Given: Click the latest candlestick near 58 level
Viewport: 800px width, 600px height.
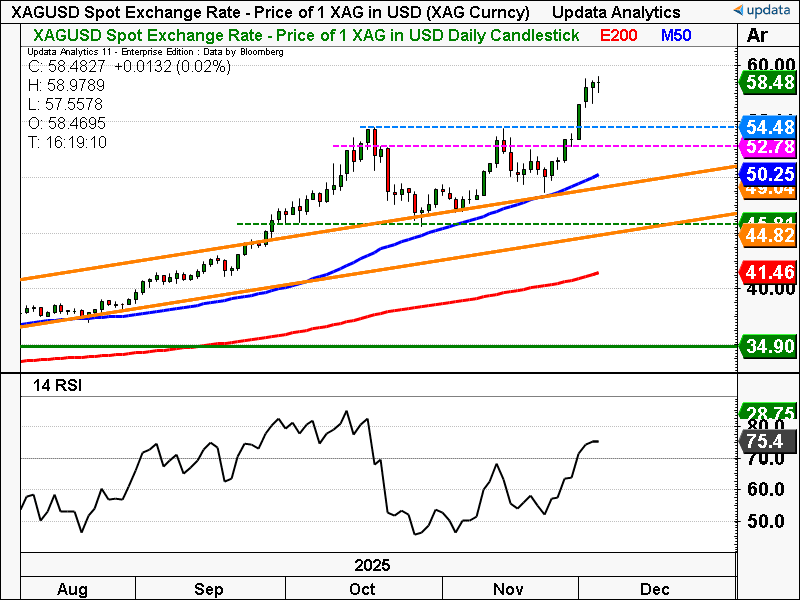Looking at the screenshot, I should (x=597, y=85).
